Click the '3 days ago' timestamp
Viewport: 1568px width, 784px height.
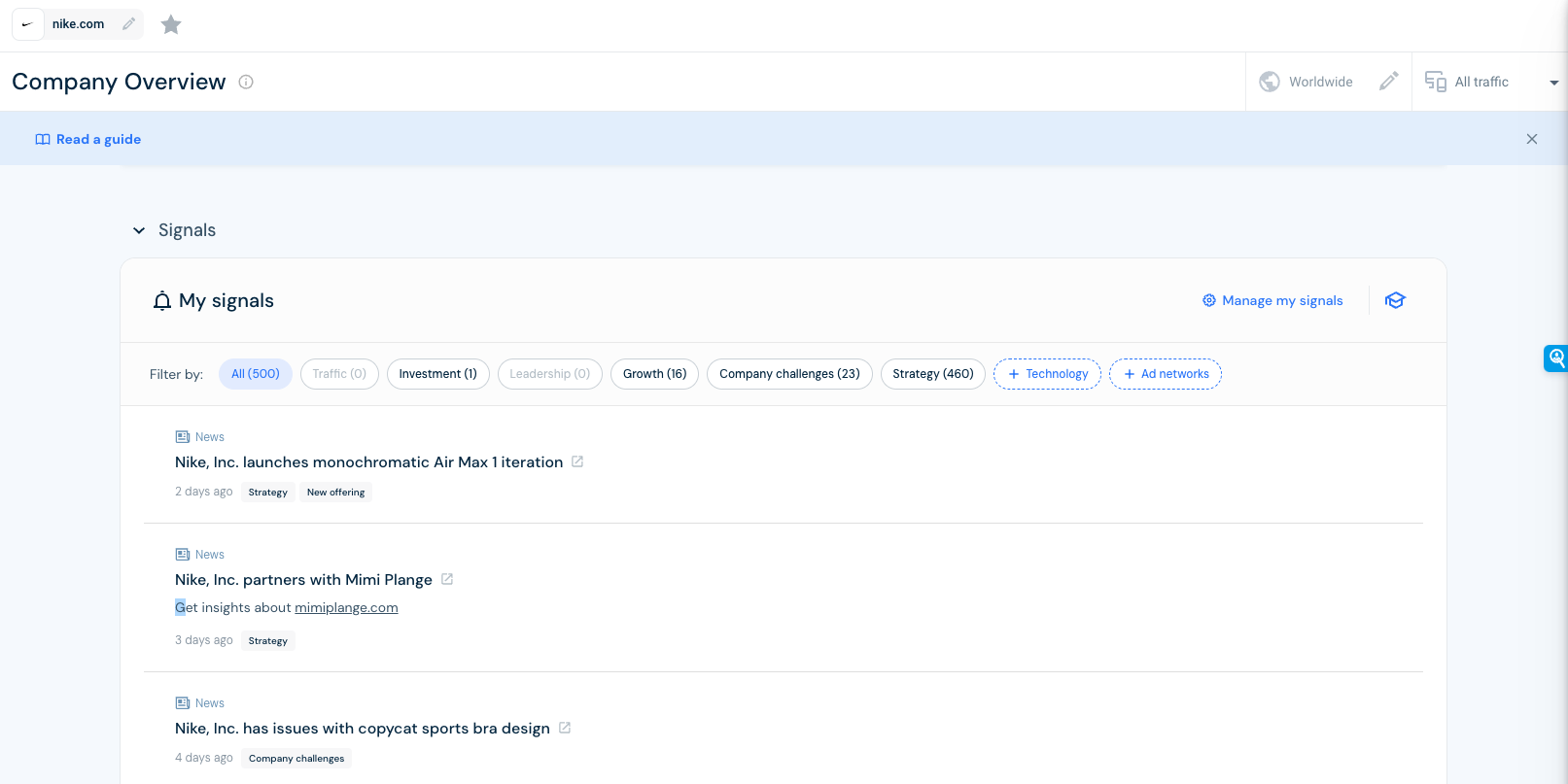click(204, 640)
